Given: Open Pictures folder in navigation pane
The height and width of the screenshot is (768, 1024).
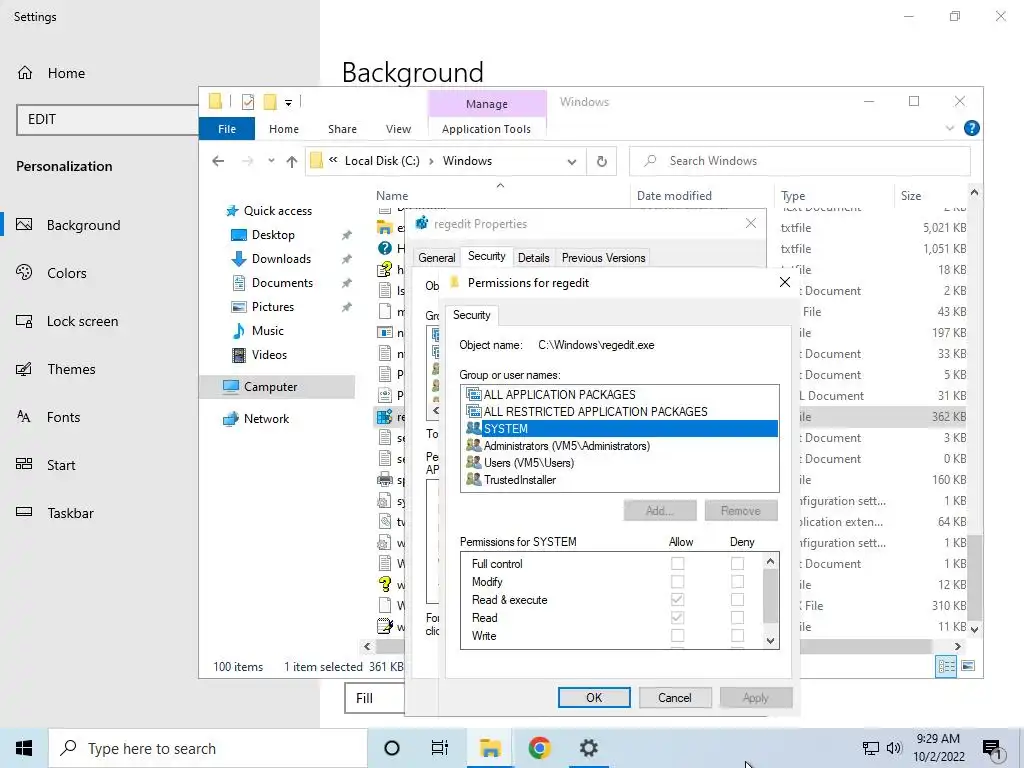Looking at the screenshot, I should (272, 307).
